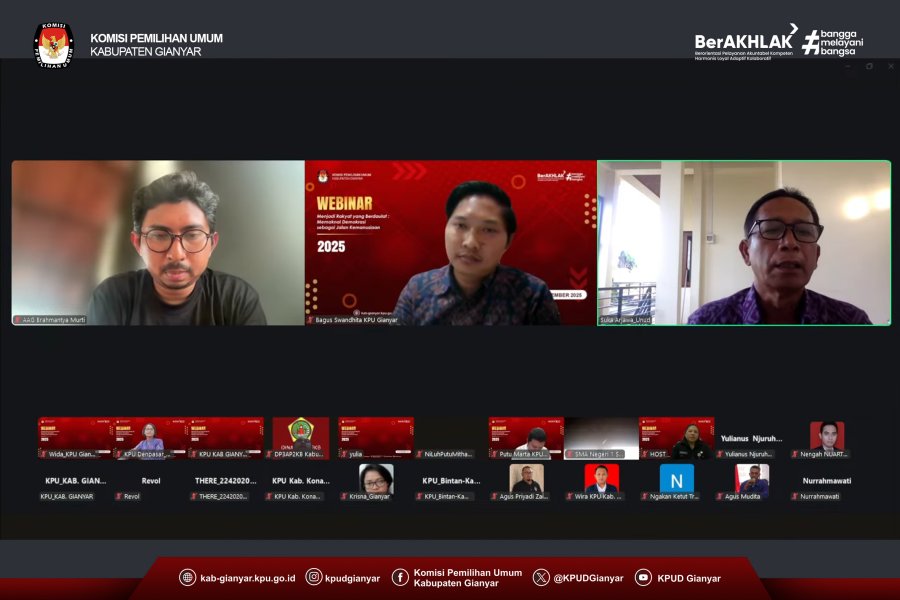
Task: Open the YouTube icon beside KPUD Gianyar
Action: coord(643,577)
